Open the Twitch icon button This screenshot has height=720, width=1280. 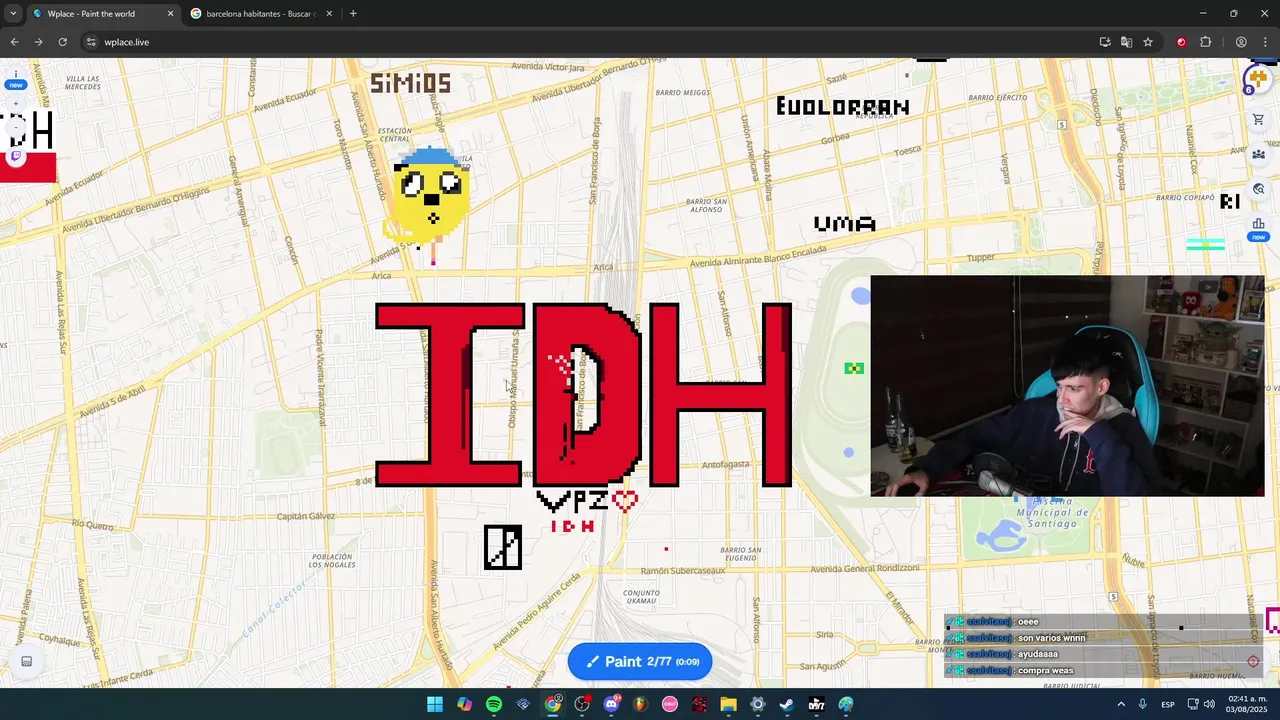16,156
